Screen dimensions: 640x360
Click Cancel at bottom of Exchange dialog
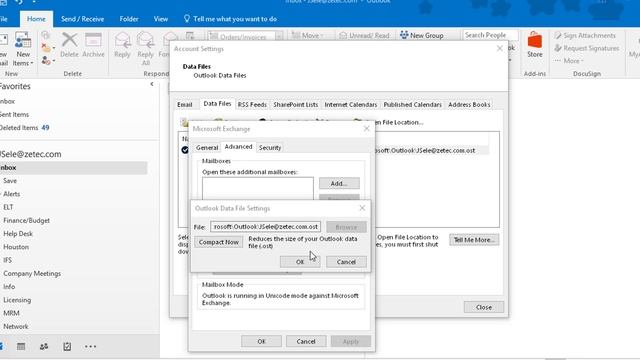click(x=306, y=341)
